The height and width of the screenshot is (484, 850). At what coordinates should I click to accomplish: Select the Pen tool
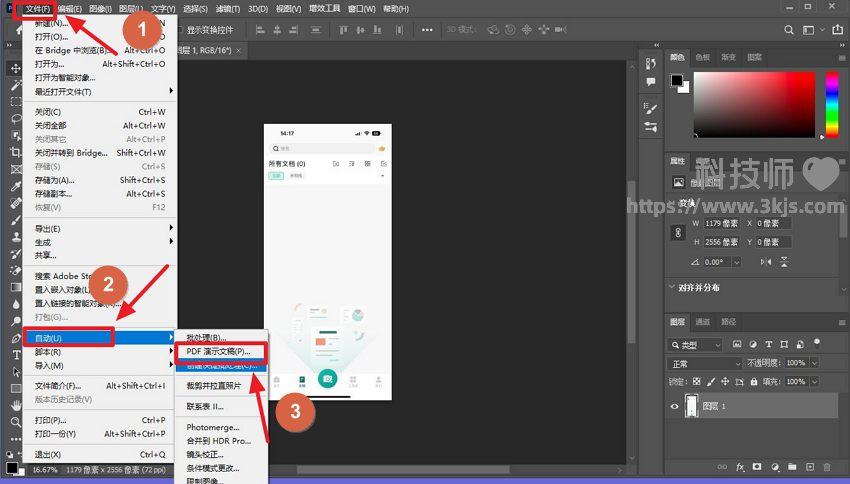tap(16, 338)
